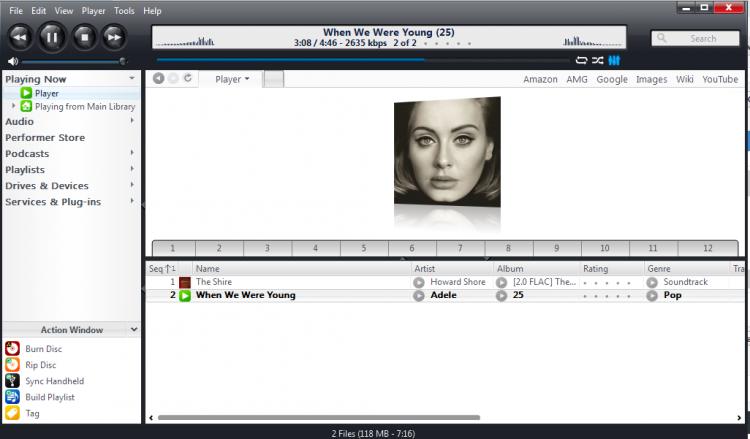Click the Adele album cover art

coord(447,152)
